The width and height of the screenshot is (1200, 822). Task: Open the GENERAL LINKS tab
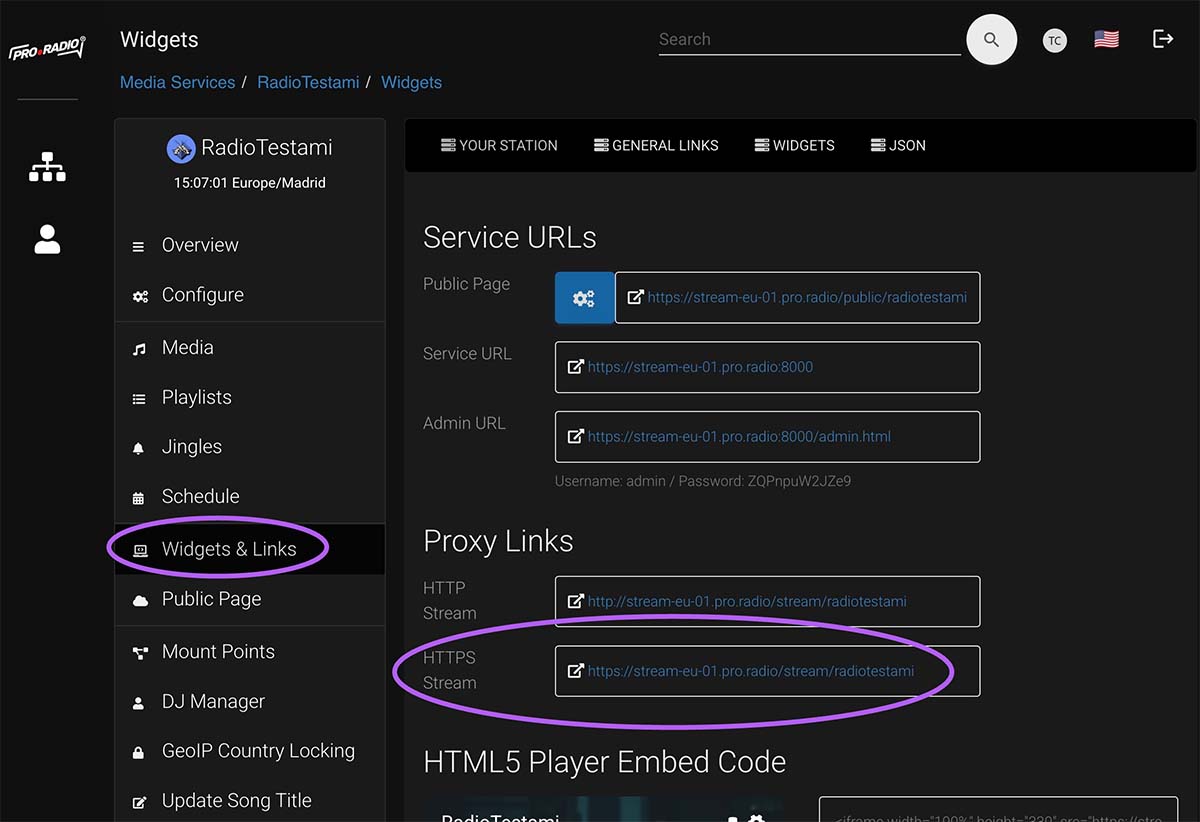pos(656,145)
